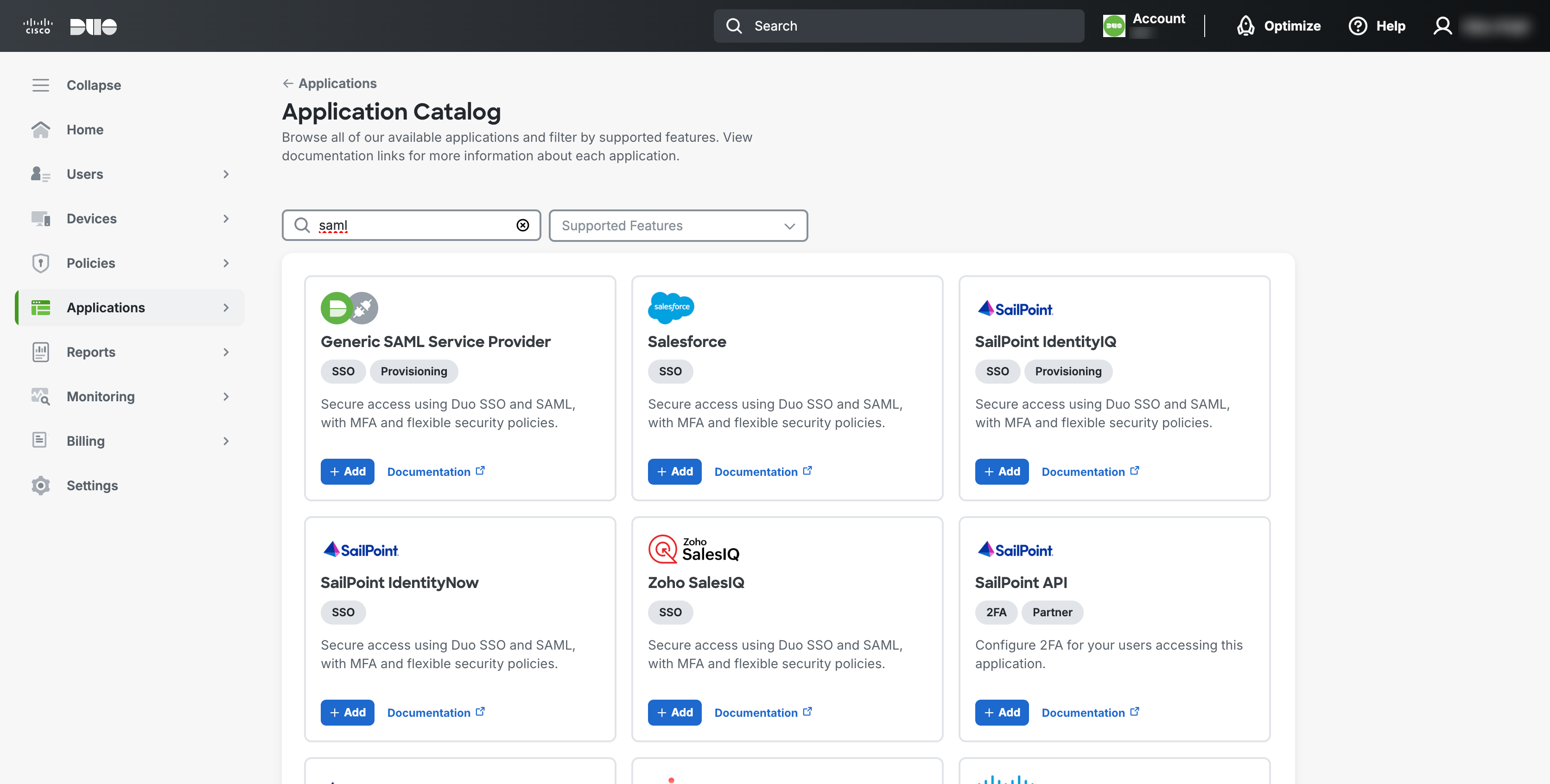Open the Supported Features dropdown
Viewport: 1550px width, 784px height.
pos(678,226)
